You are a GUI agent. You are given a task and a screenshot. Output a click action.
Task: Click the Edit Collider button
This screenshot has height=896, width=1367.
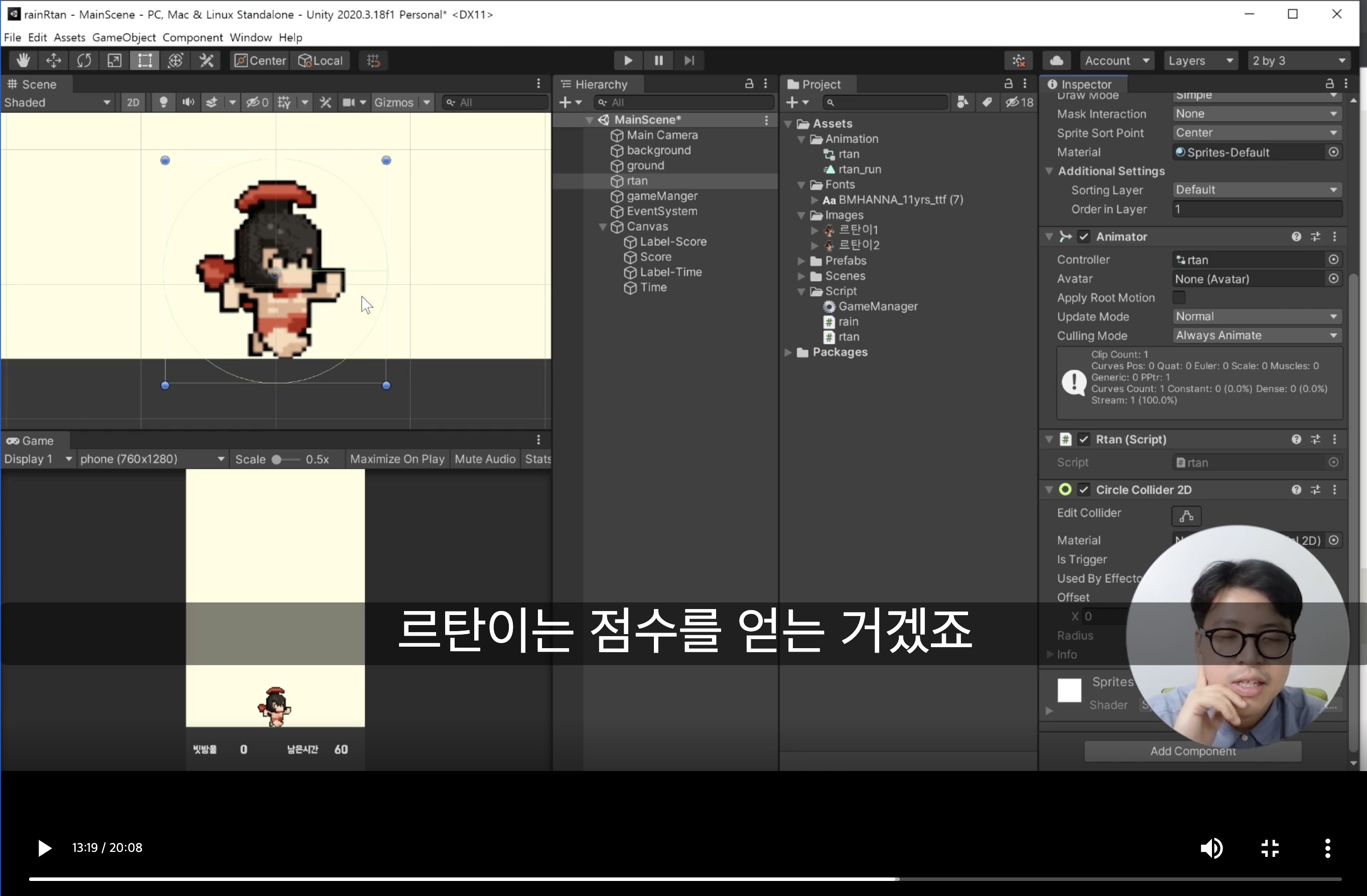1186,516
